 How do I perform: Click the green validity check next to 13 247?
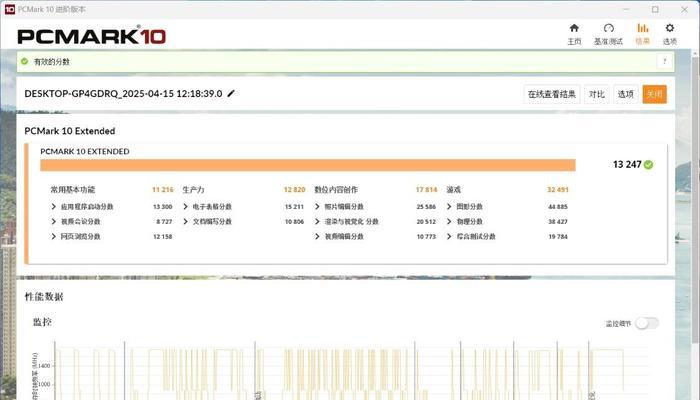tap(648, 165)
